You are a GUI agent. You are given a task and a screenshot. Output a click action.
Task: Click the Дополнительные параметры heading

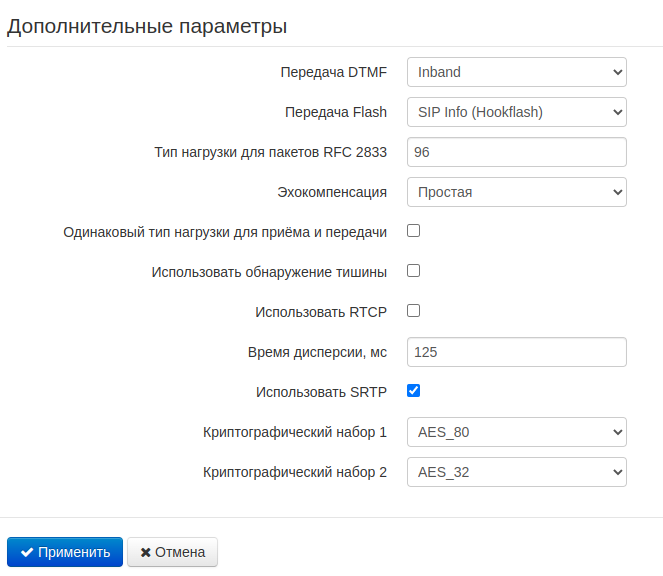[147, 27]
